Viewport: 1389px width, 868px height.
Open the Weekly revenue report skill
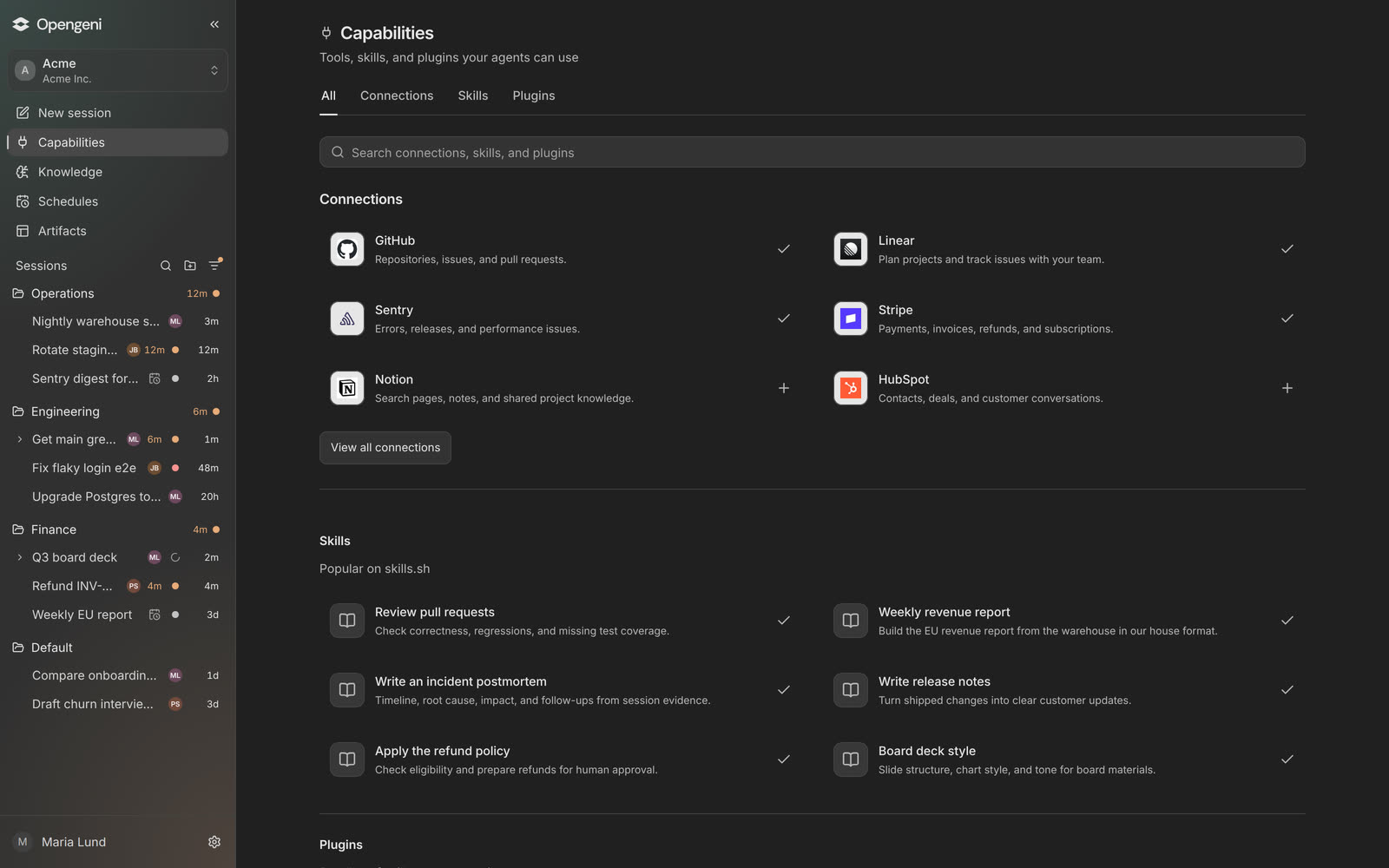(1064, 621)
